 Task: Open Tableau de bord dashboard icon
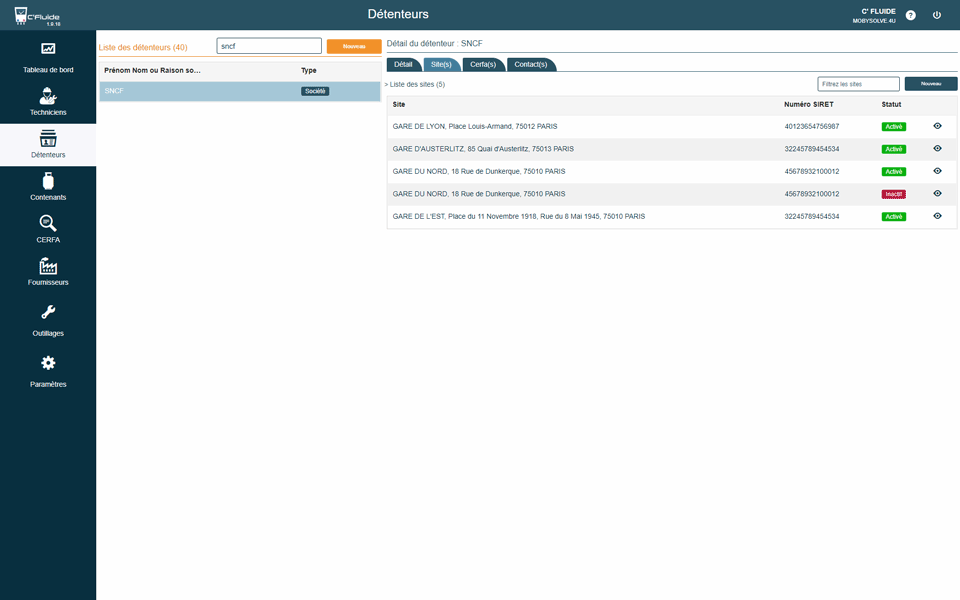pos(48,49)
